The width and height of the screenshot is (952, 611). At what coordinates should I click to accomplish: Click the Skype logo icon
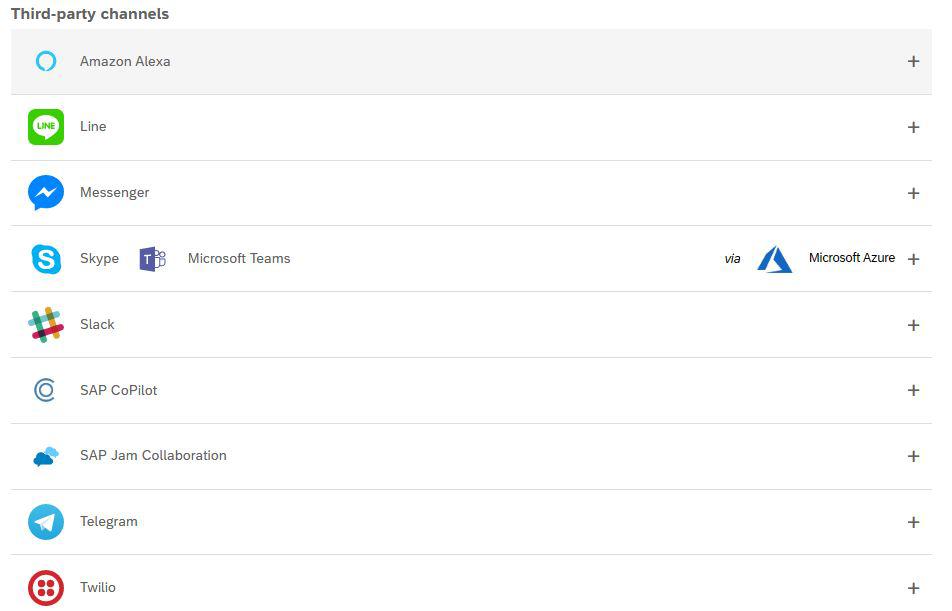pyautogui.click(x=46, y=259)
